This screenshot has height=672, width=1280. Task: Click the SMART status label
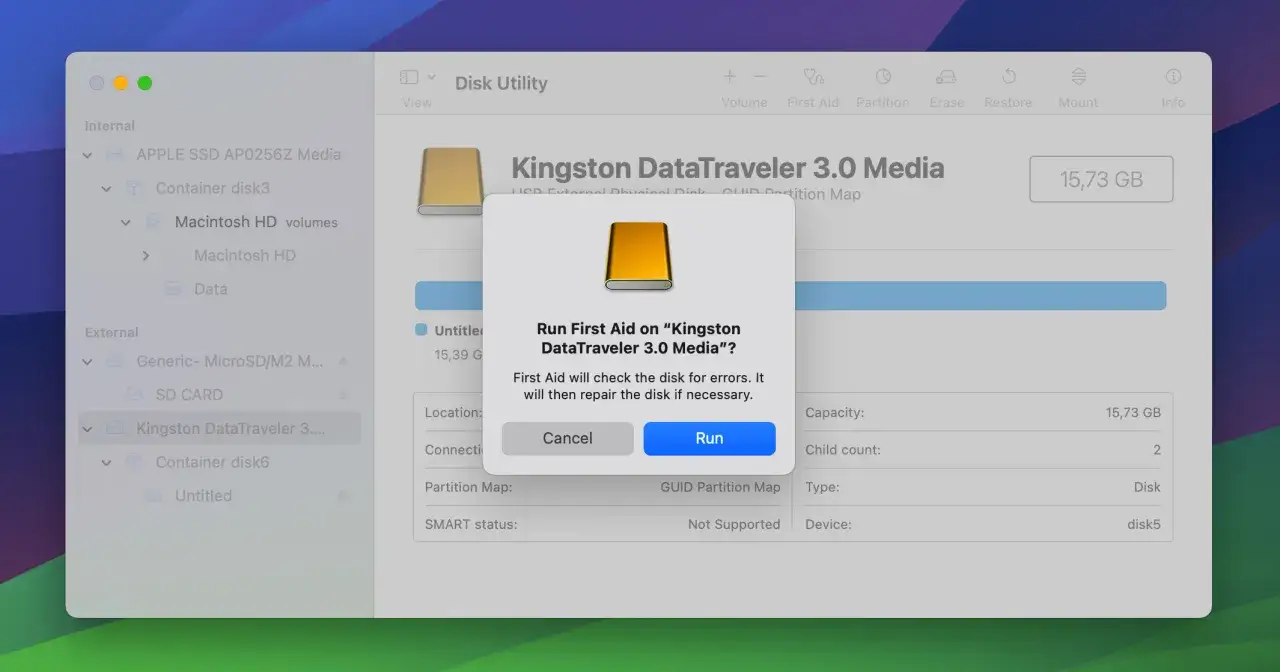pos(471,524)
